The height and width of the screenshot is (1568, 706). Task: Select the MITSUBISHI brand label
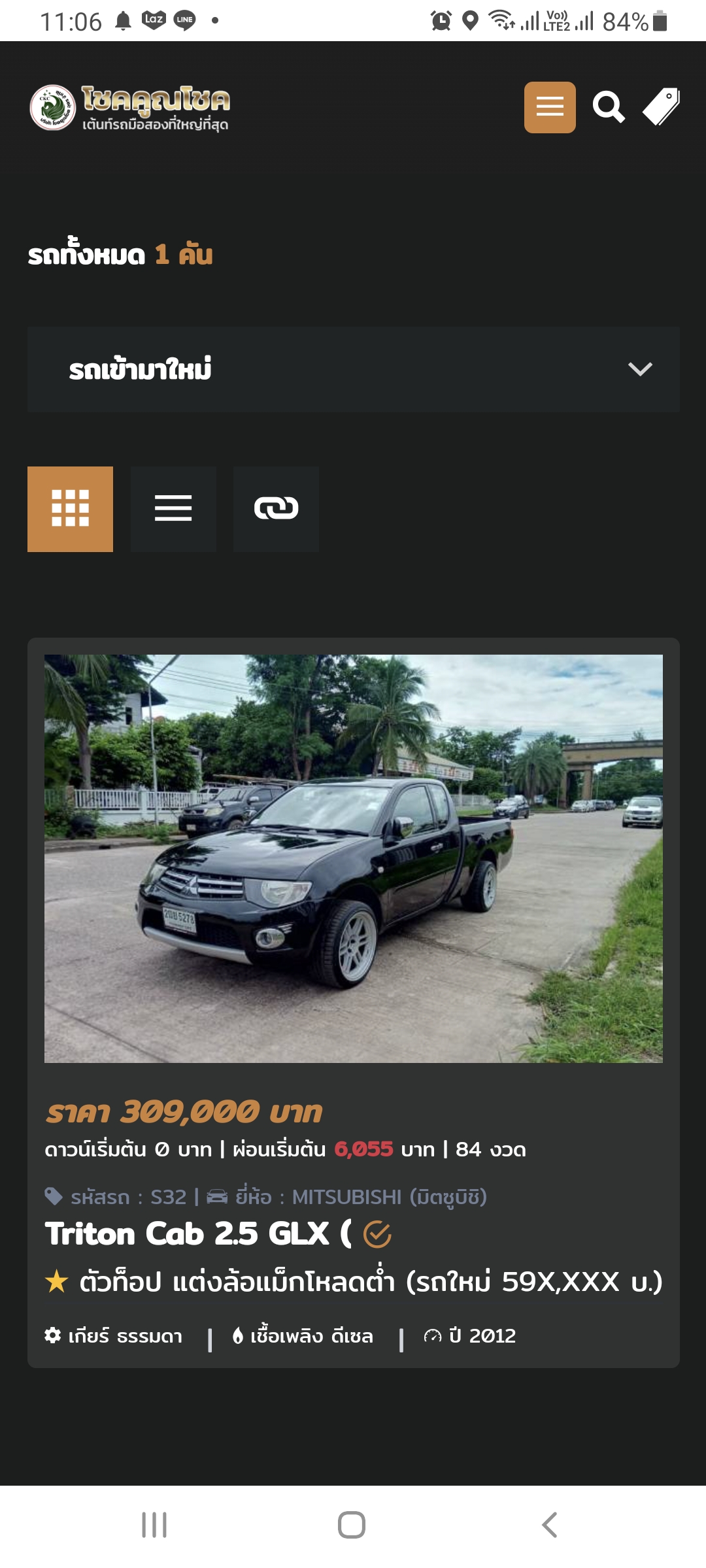[x=346, y=1197]
